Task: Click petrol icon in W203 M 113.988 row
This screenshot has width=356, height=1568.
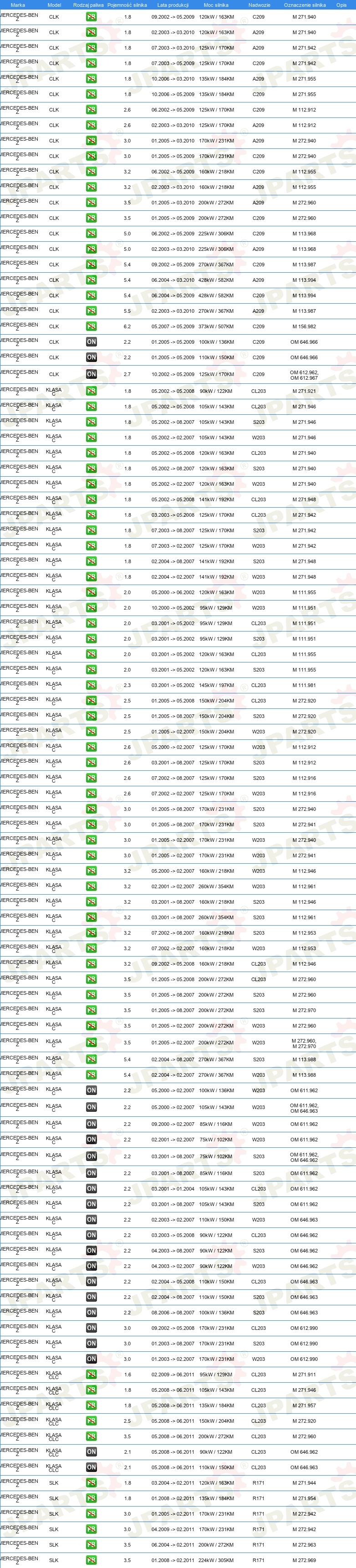Action: click(x=92, y=1074)
